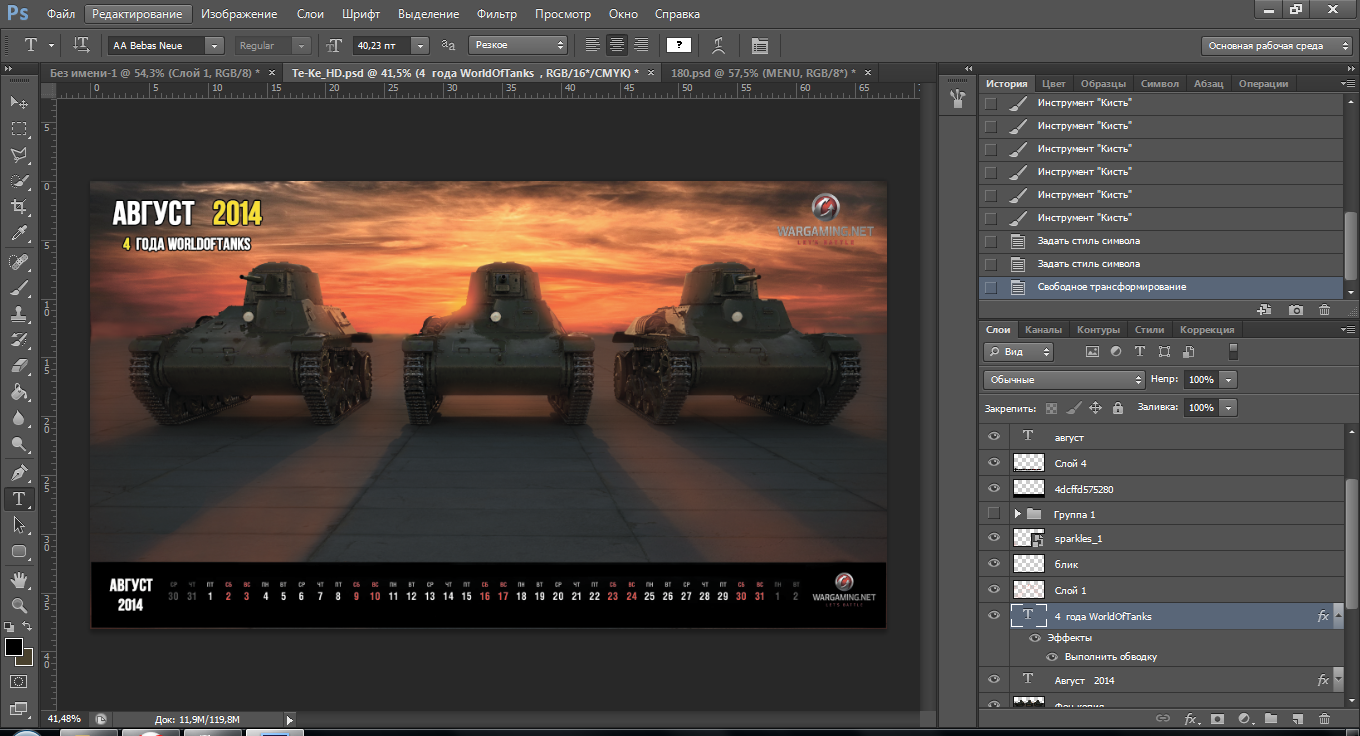Open the 'Обычные' blend mode dropdown
This screenshot has height=736, width=1360.
coord(1064,380)
